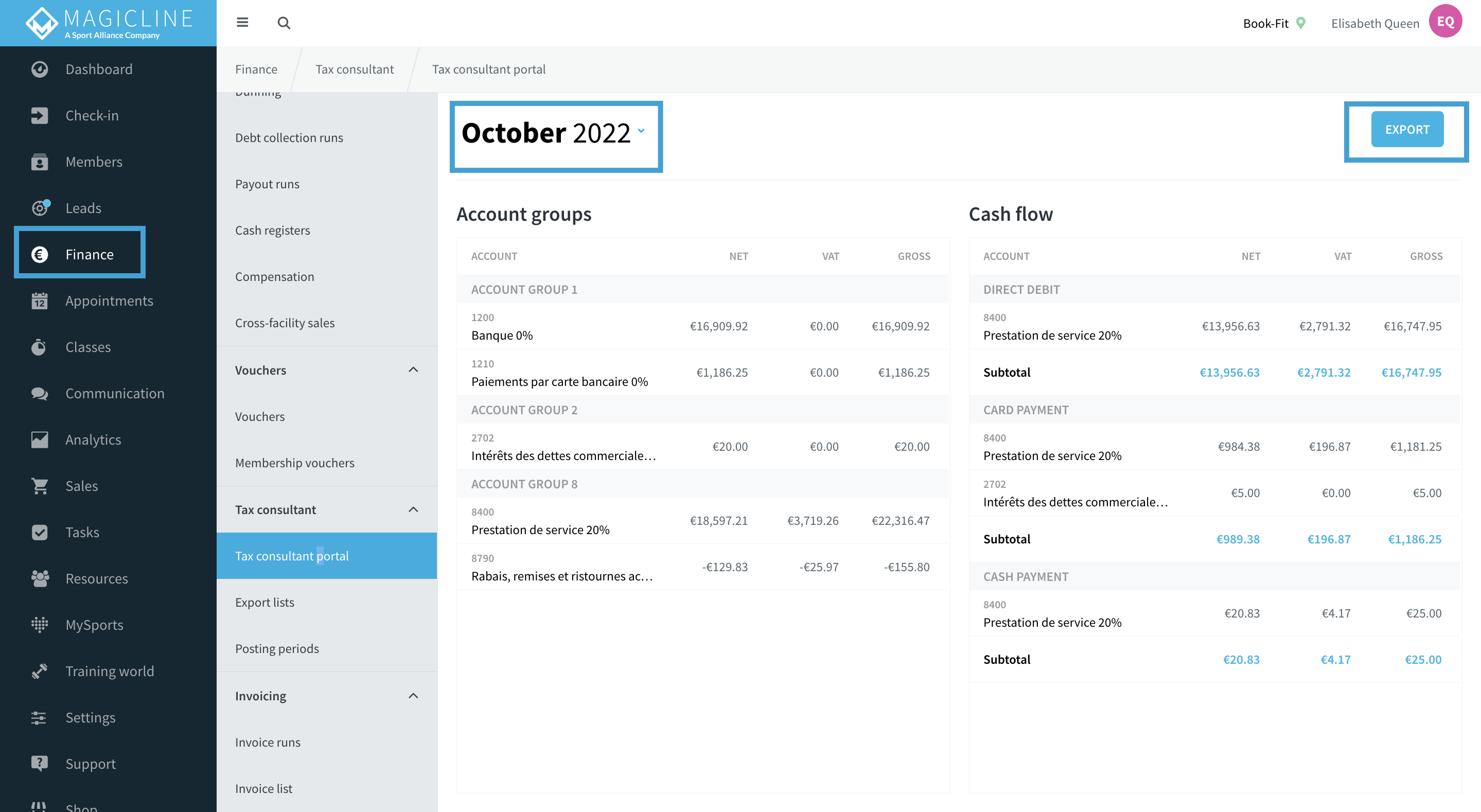Click the EXPORT button
Screen dimensions: 1481x812
click(x=1407, y=129)
